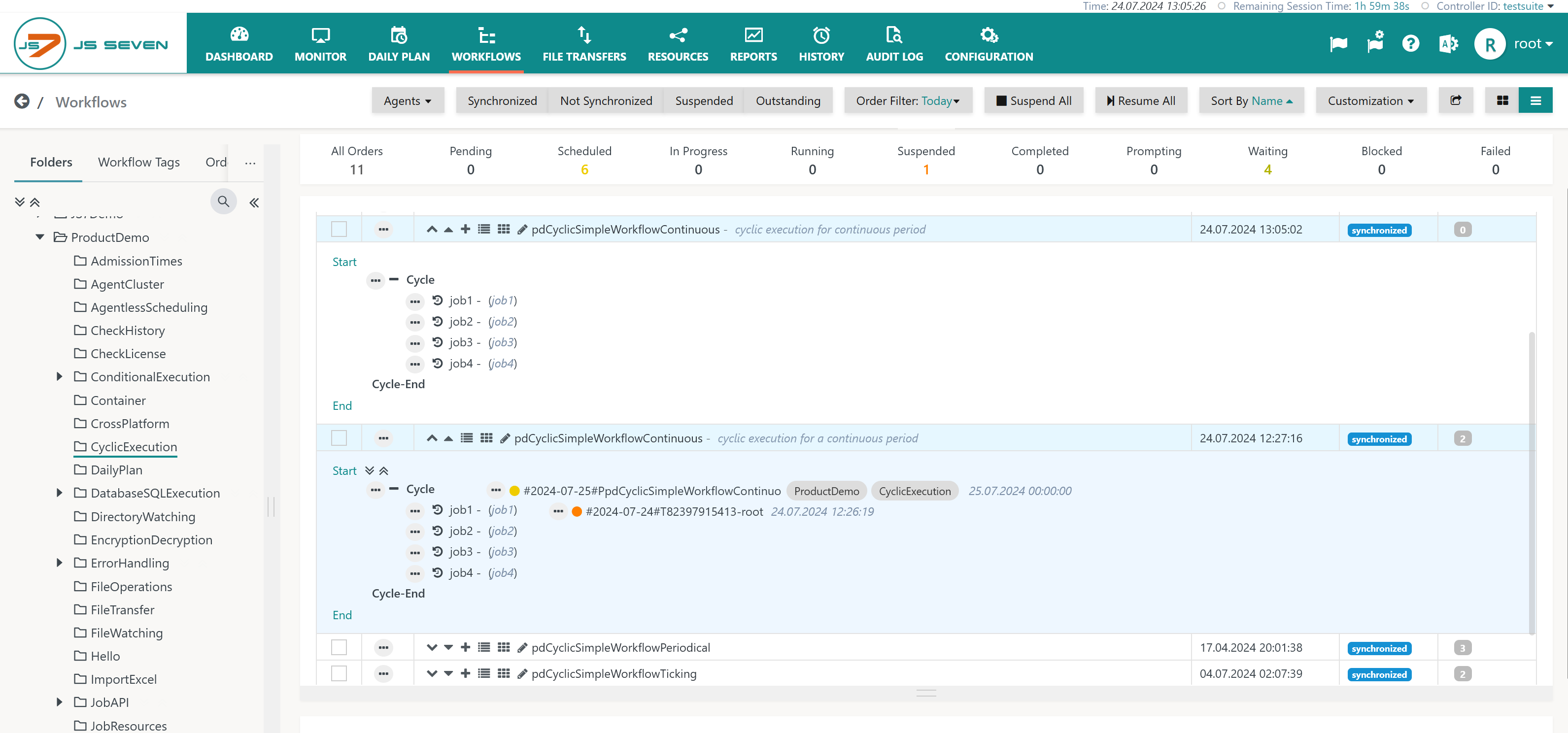Expand all folders in tree
1568x733 pixels.
pos(20,202)
